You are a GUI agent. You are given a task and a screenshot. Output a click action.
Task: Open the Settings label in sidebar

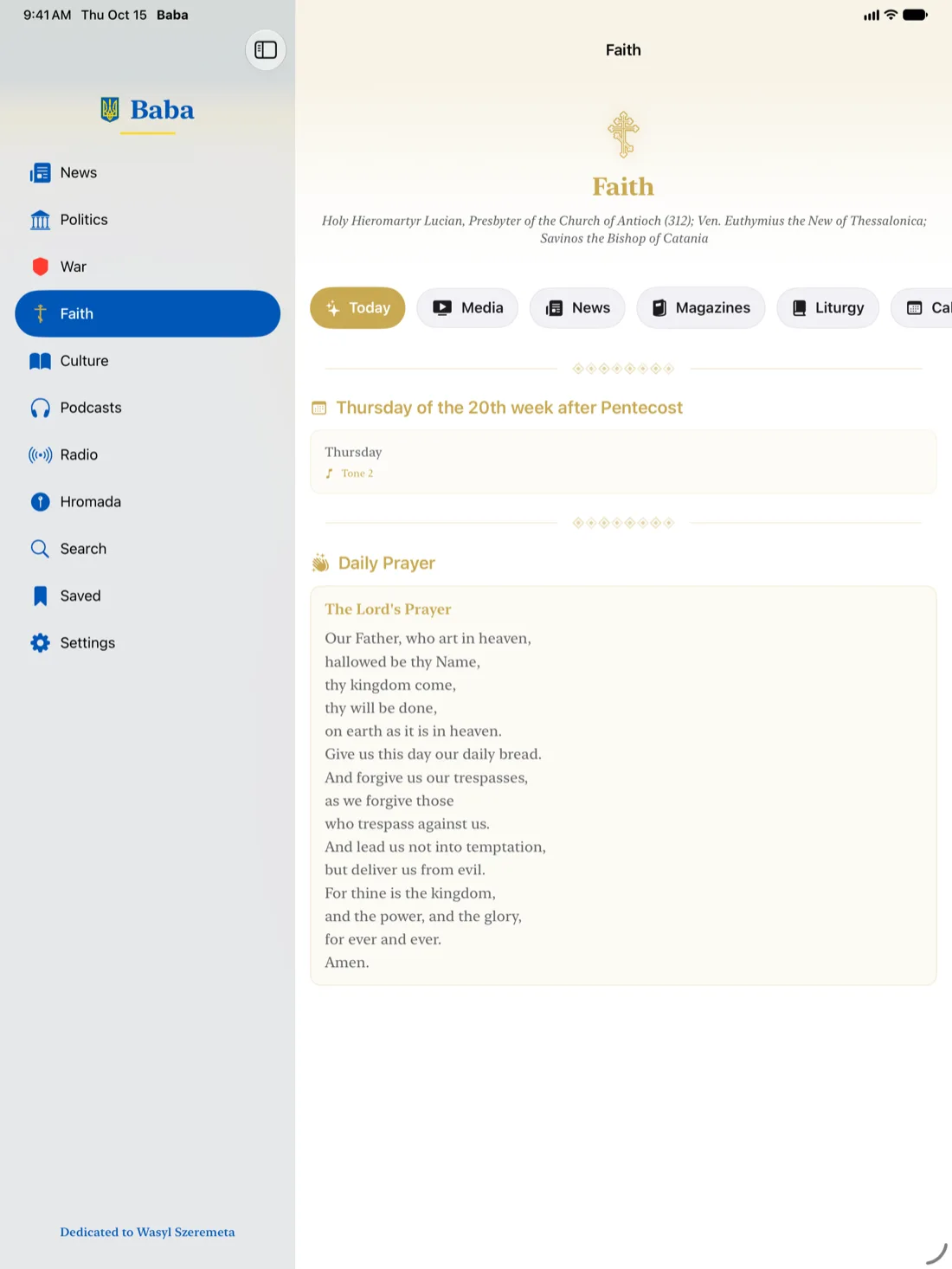(x=87, y=642)
